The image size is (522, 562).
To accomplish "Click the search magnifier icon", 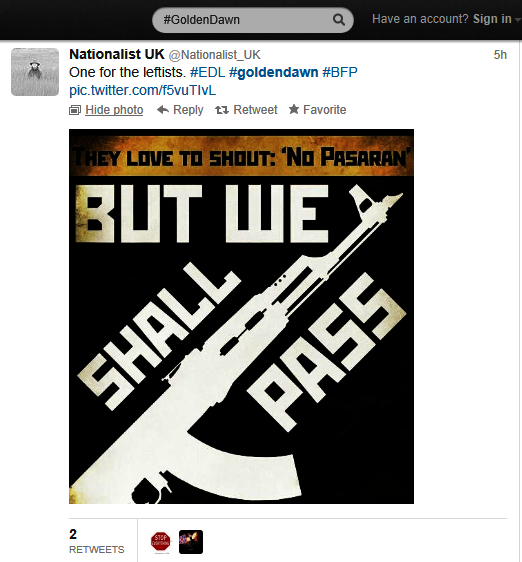I will pyautogui.click(x=339, y=20).
